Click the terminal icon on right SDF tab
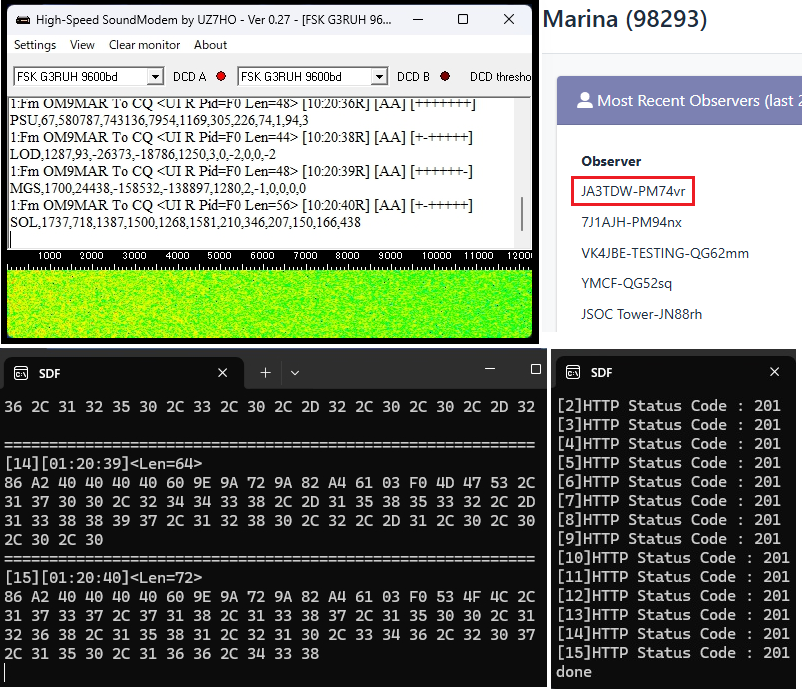Viewport: 802px width, 693px height. click(573, 372)
